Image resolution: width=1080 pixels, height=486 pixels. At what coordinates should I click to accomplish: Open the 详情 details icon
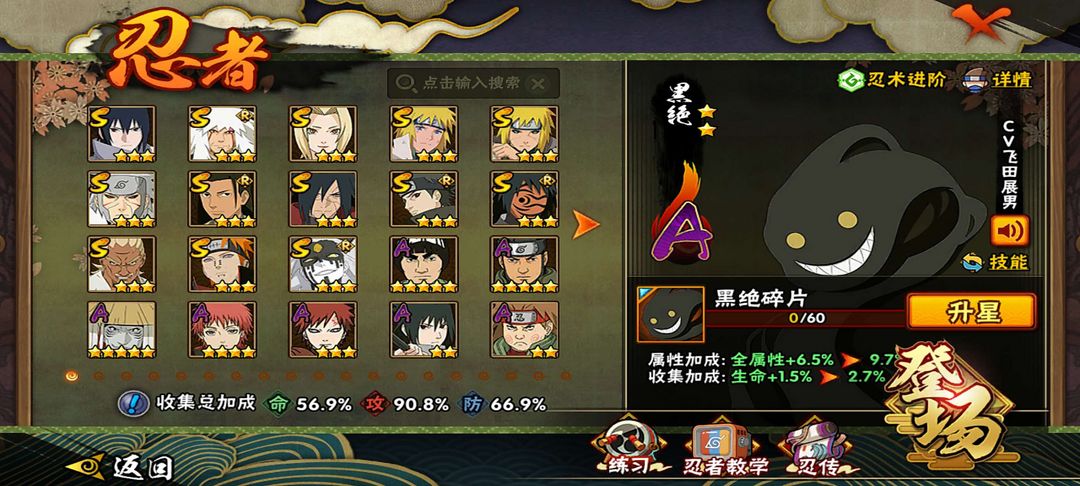pos(974,80)
